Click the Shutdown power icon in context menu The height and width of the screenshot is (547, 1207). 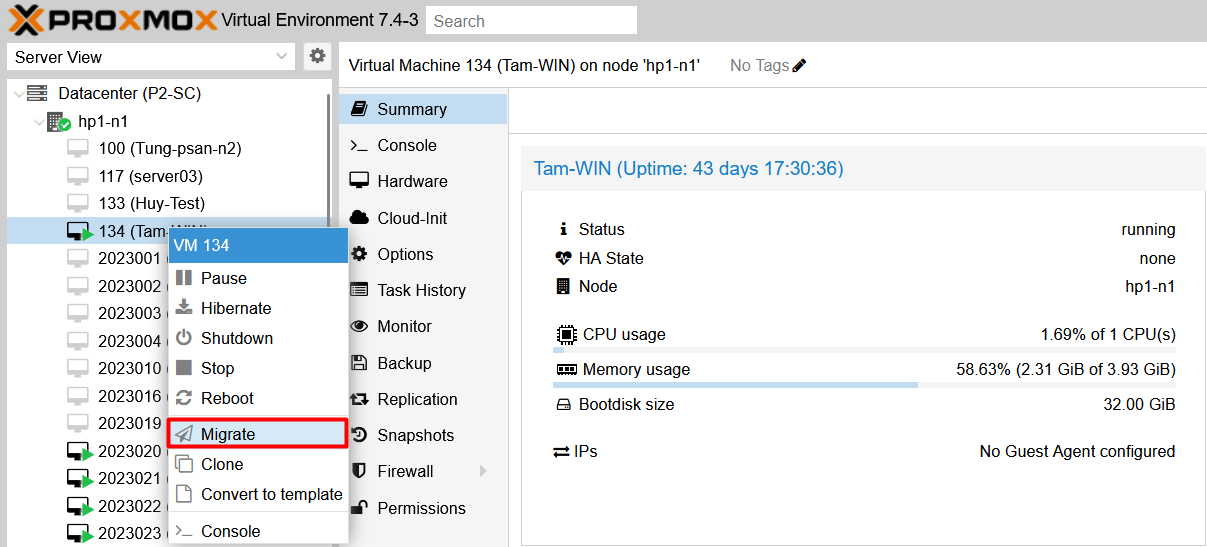click(x=184, y=338)
